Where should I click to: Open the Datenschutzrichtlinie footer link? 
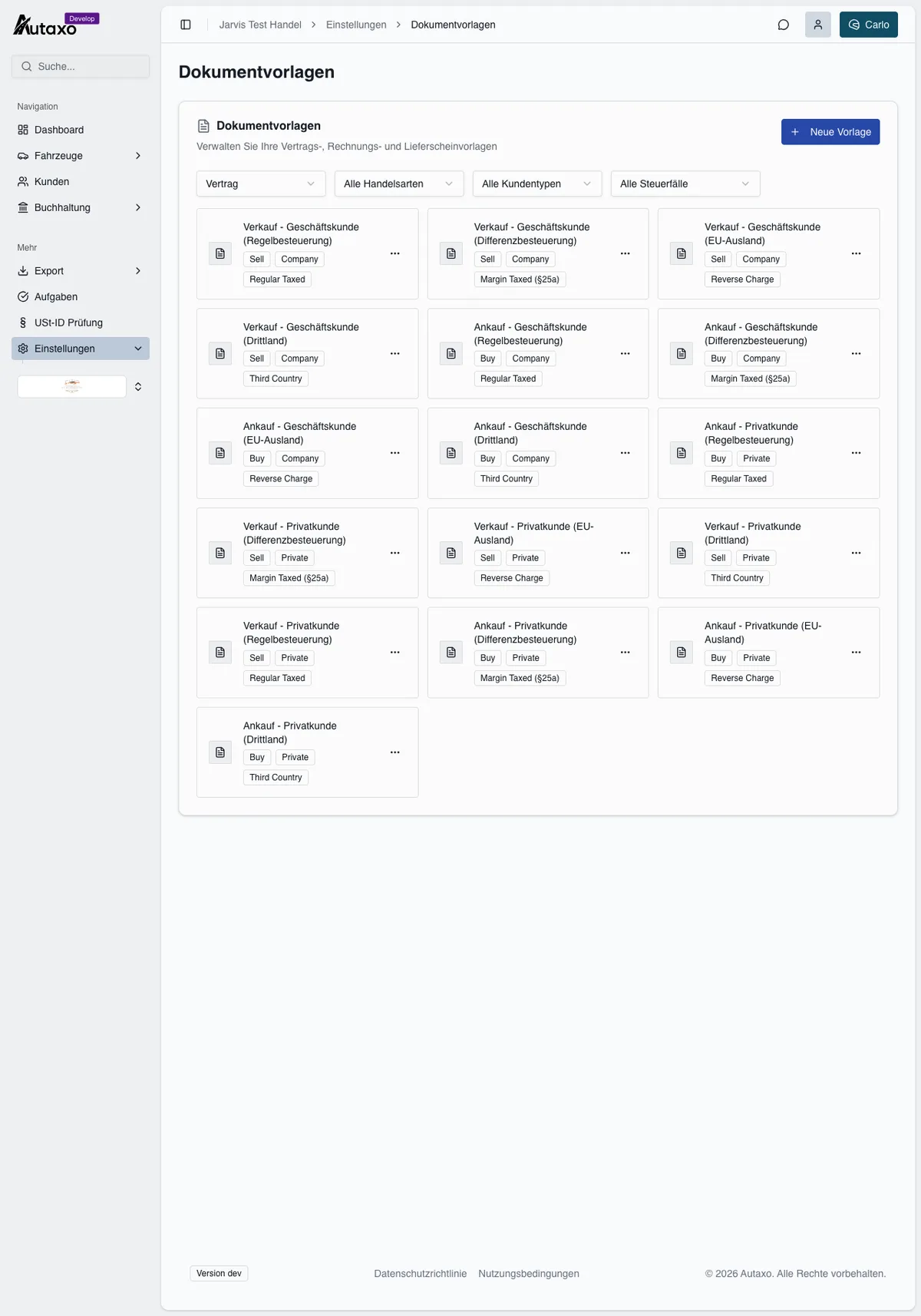coord(421,1274)
